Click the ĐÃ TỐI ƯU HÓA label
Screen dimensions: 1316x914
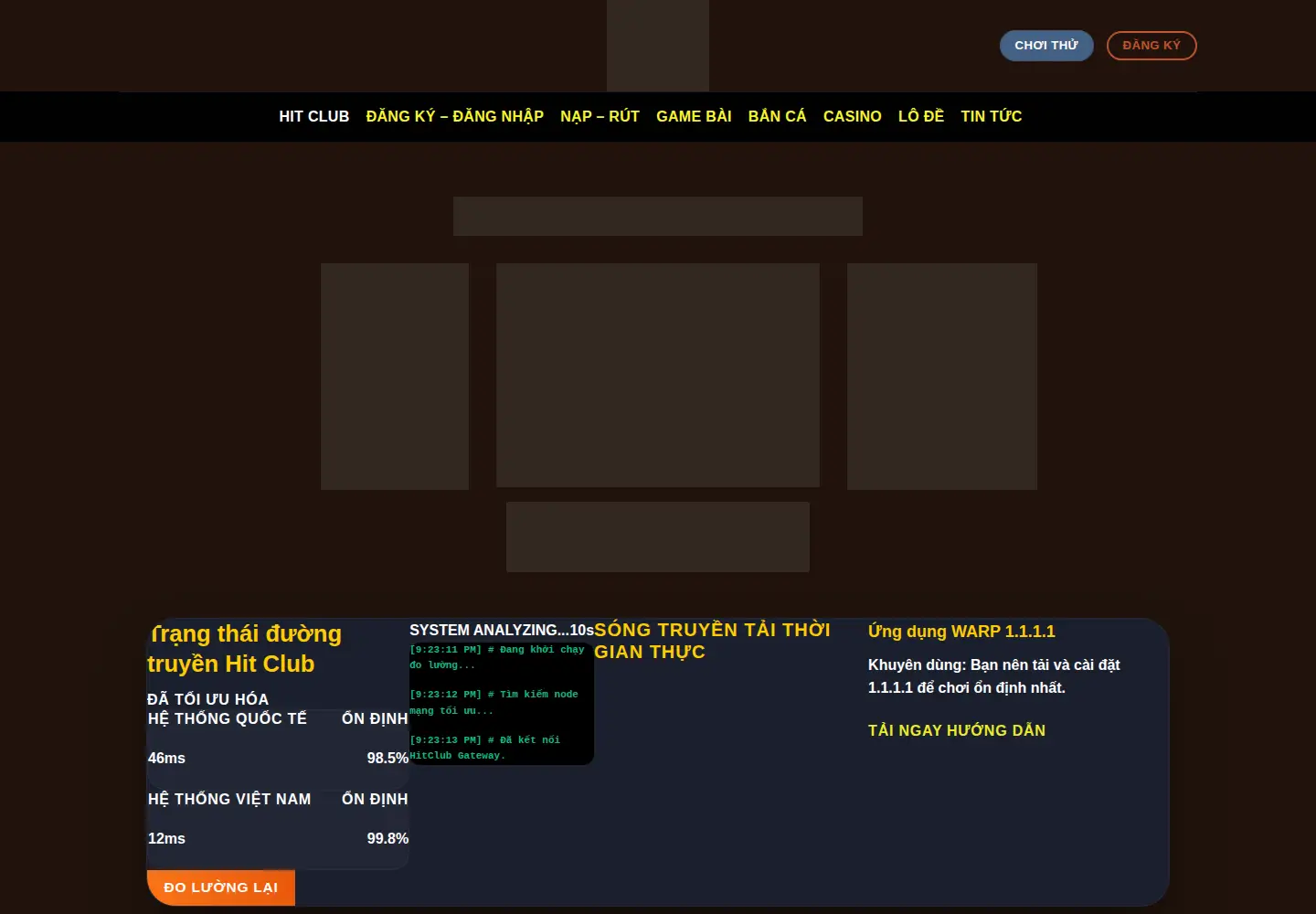click(x=207, y=699)
